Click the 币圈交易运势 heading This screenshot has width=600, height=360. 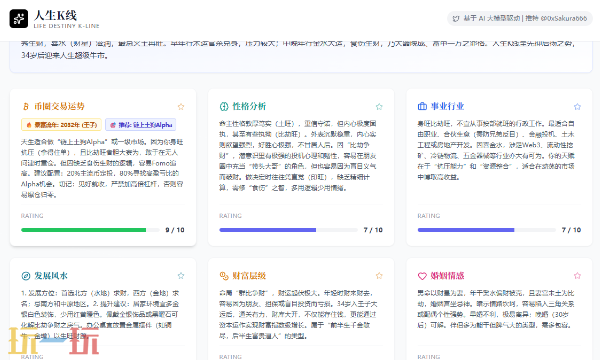[x=59, y=106]
